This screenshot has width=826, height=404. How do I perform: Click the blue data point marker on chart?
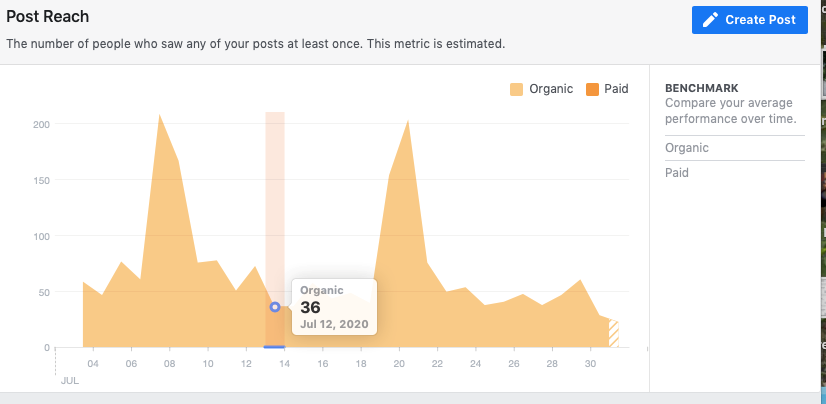point(274,307)
